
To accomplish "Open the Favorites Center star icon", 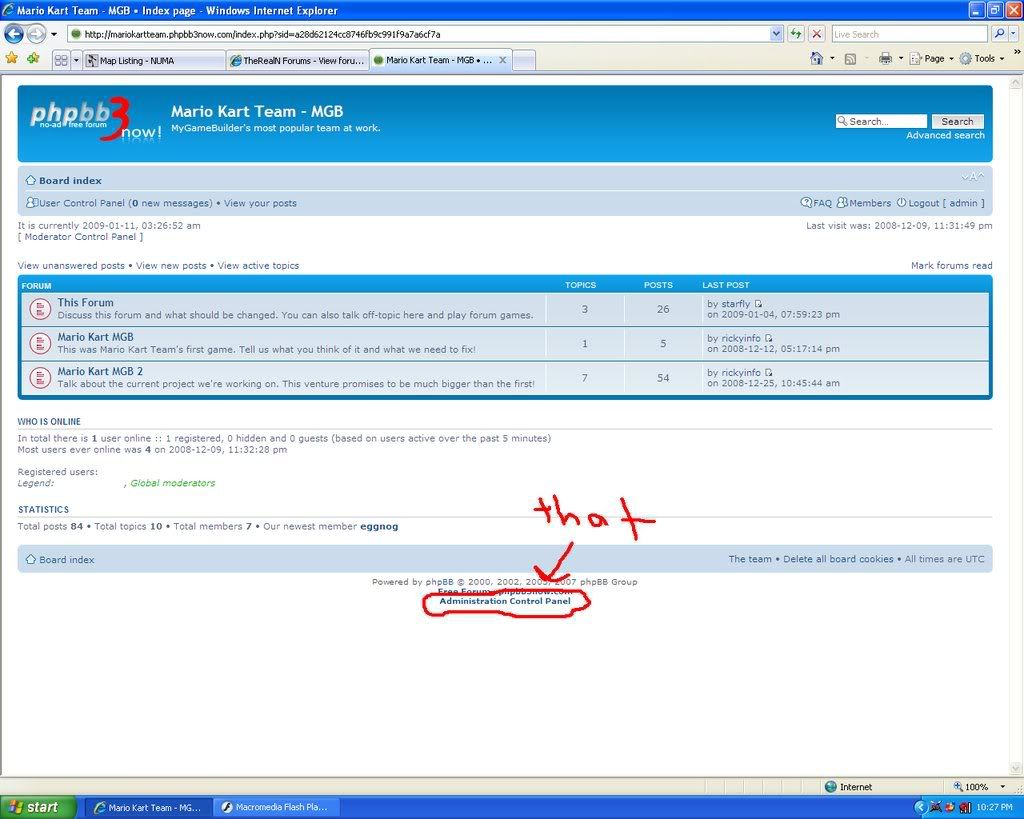I will (12, 59).
